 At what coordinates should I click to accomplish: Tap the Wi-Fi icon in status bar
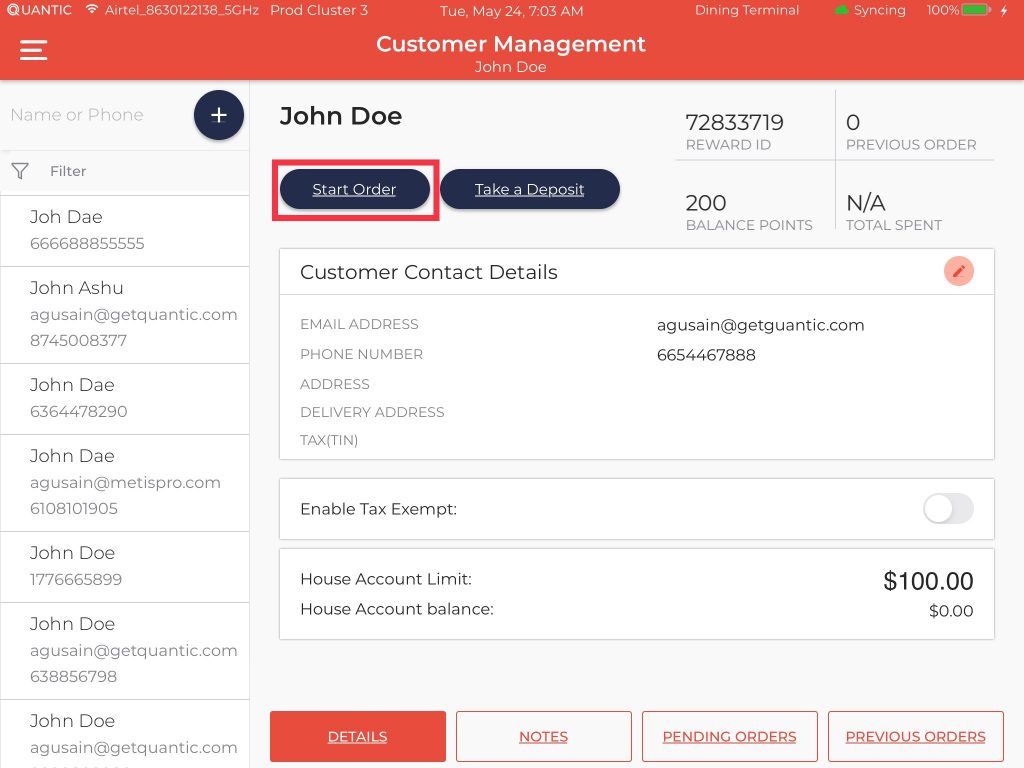click(92, 10)
